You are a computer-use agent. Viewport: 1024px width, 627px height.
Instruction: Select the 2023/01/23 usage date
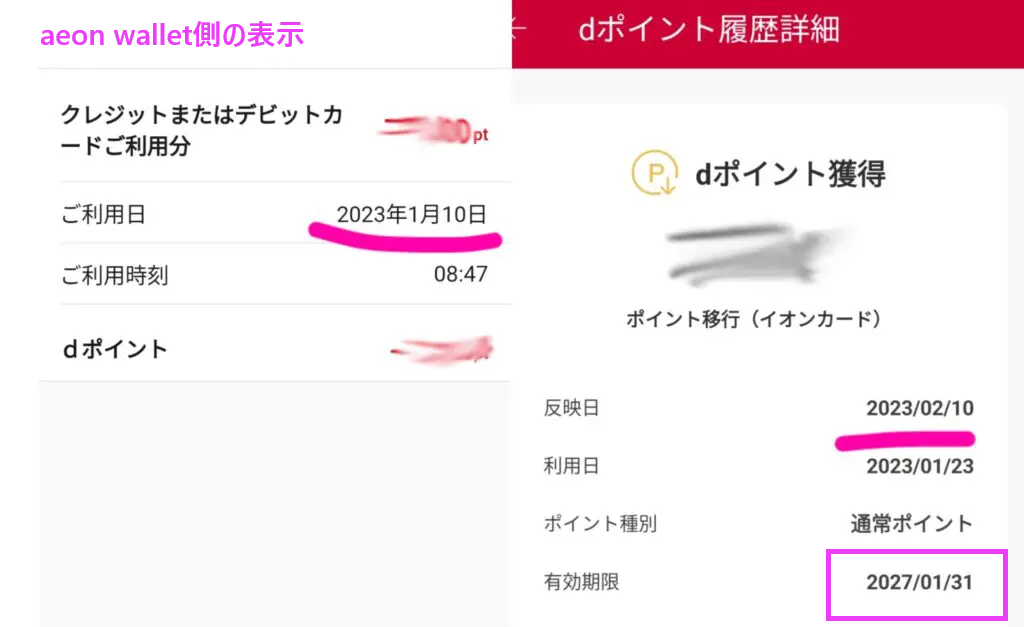click(920, 466)
